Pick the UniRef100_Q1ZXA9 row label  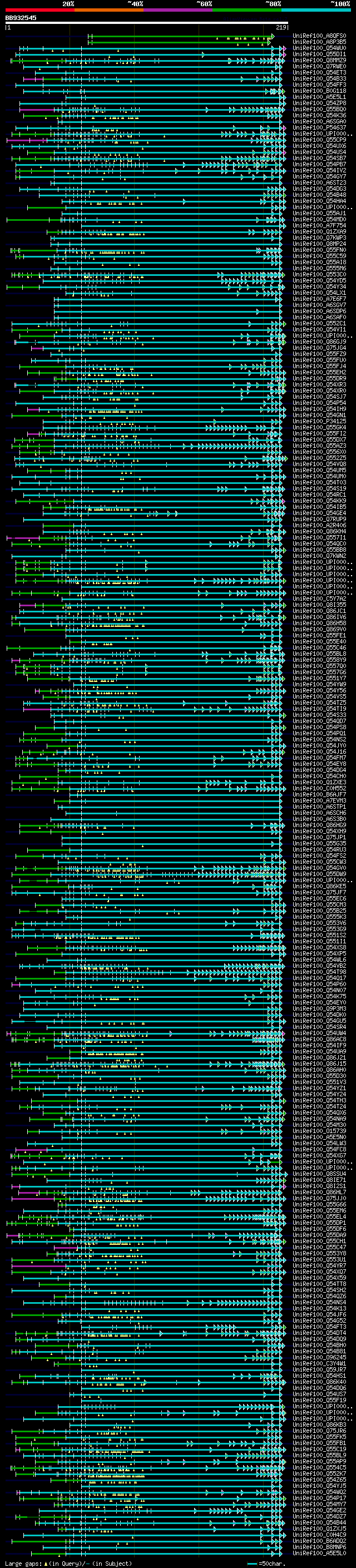click(319, 232)
